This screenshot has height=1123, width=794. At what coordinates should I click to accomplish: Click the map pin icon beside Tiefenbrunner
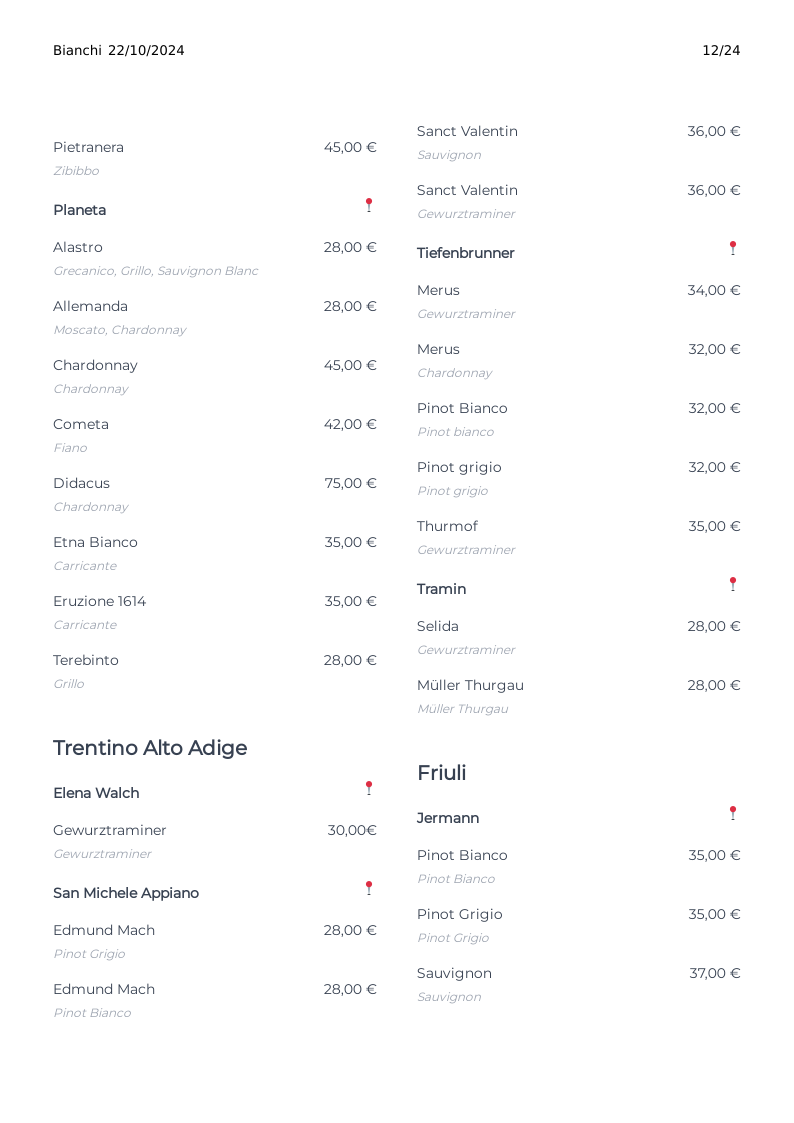pyautogui.click(x=732, y=248)
